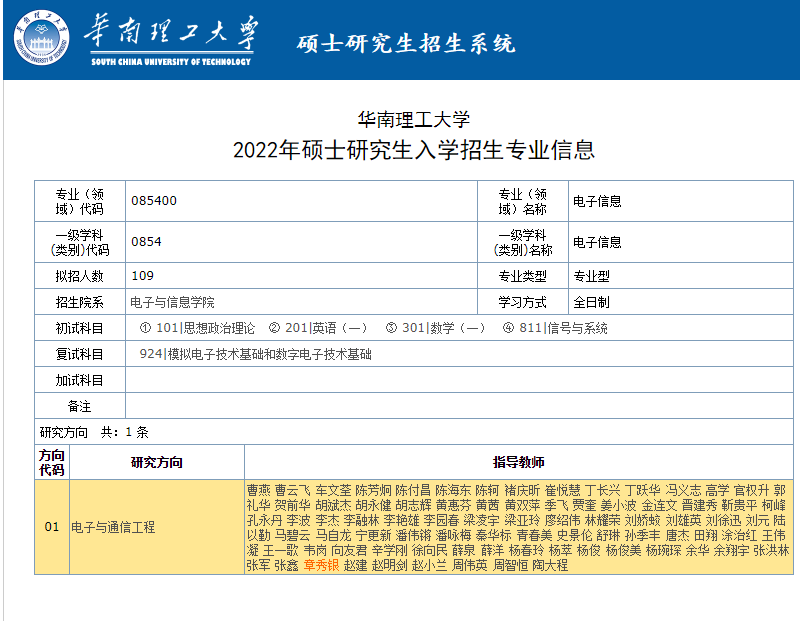Viewport: 800px width, 621px height.
Task: Select advisor 陈海东
Action: pyautogui.click(x=453, y=490)
